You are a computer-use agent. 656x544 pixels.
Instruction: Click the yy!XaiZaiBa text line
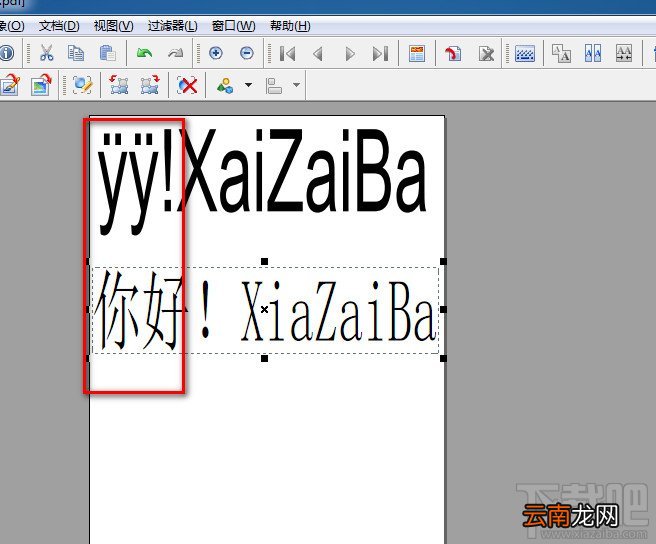pos(262,181)
